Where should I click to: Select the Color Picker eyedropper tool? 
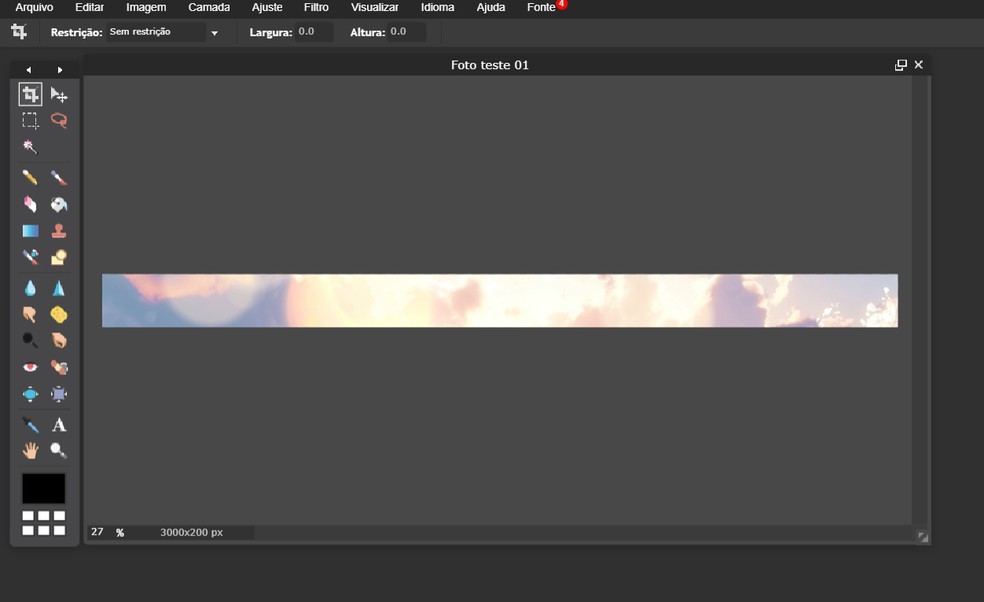(x=30, y=425)
